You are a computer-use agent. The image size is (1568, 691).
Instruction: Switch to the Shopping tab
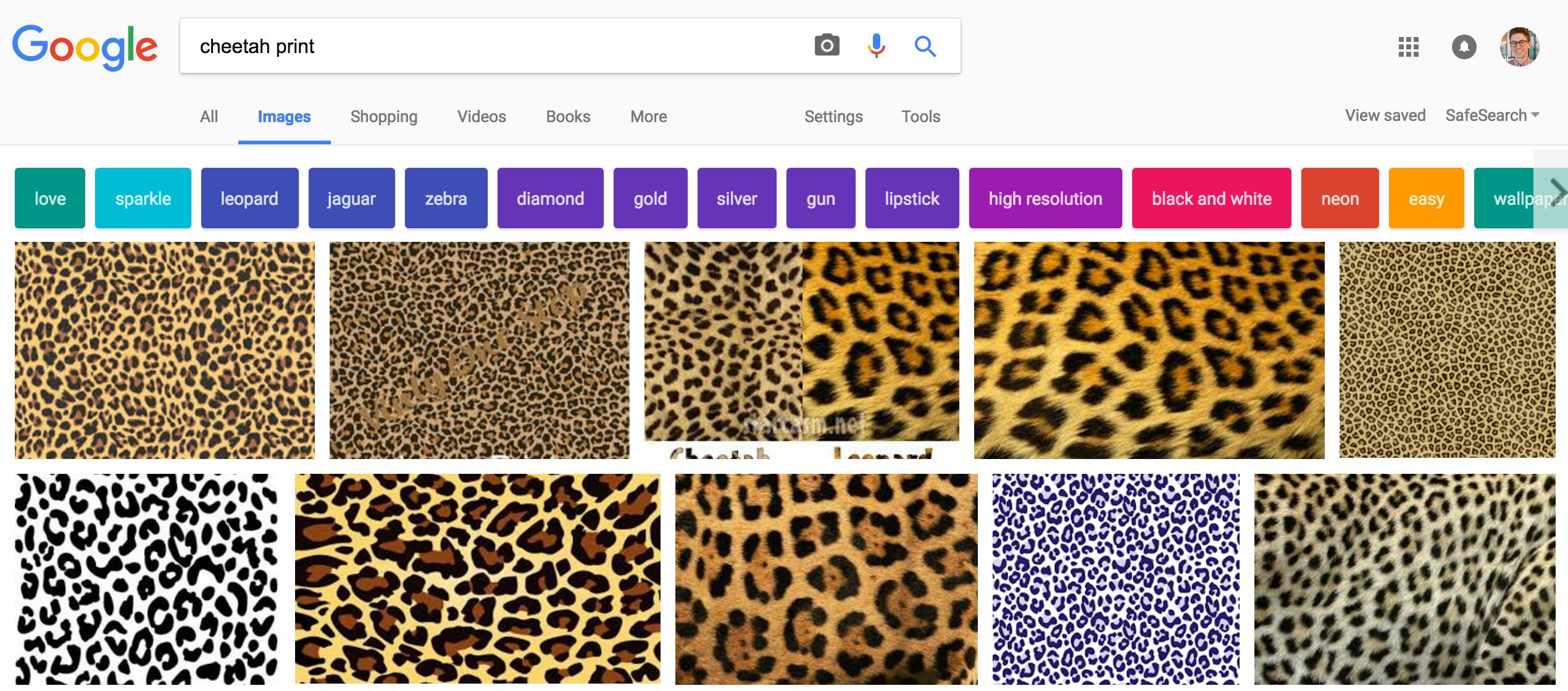383,117
